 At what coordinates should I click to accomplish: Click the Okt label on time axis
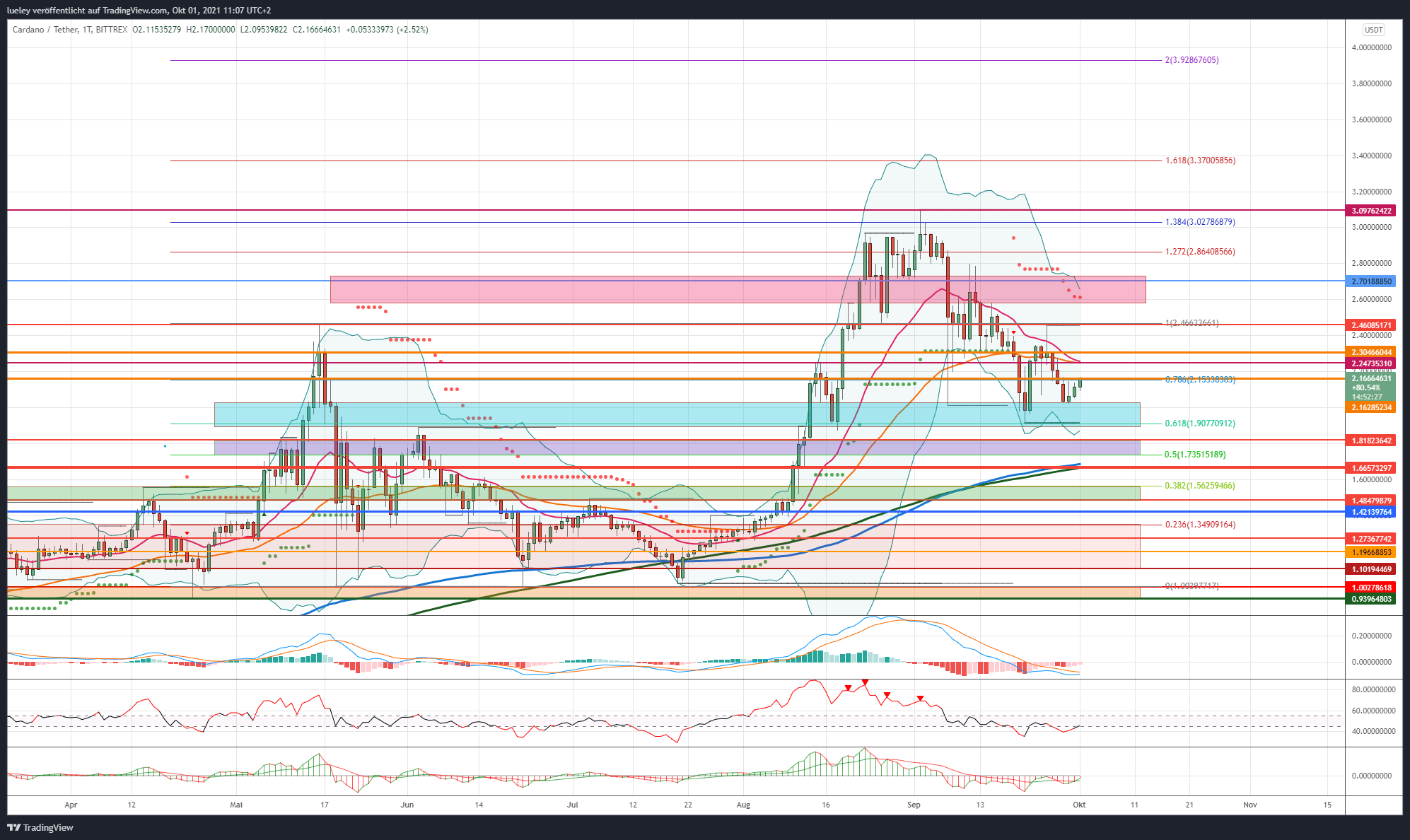click(x=1079, y=805)
